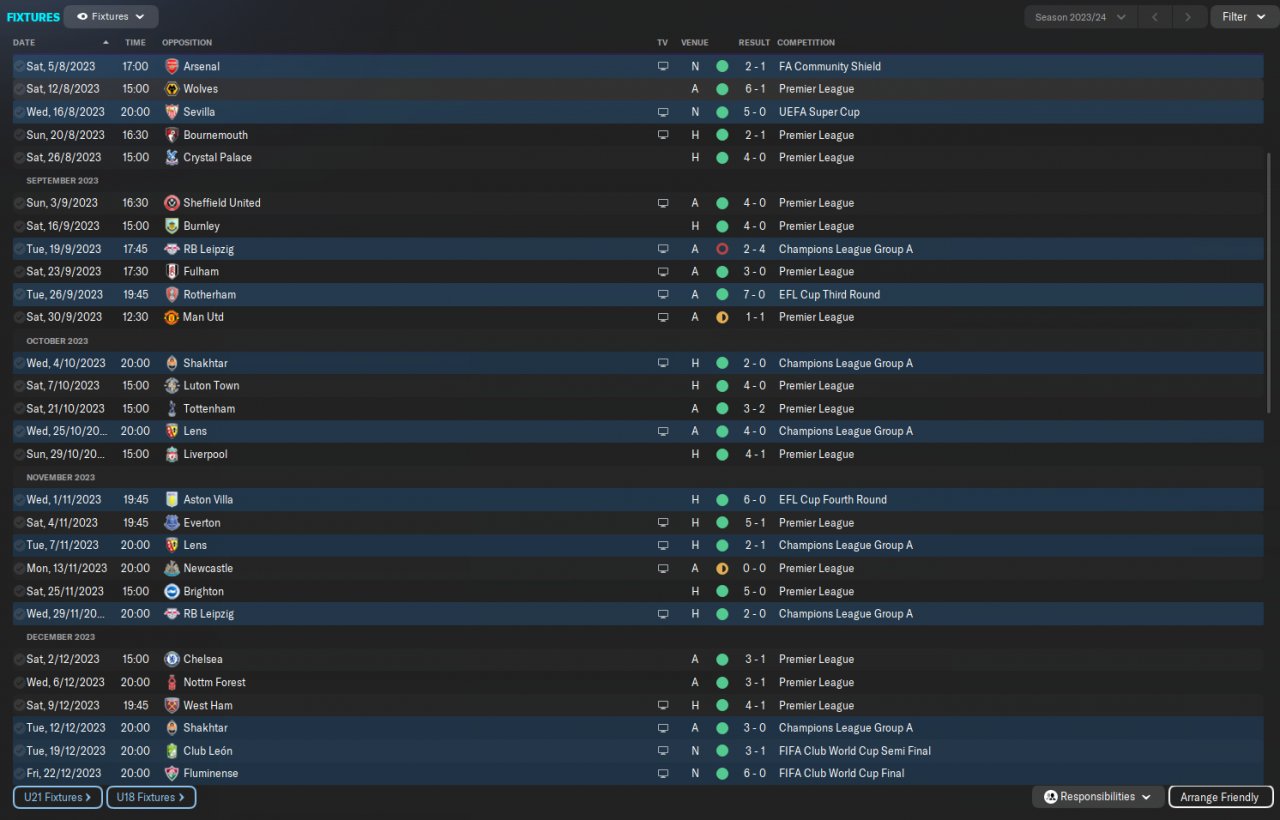Expand the Filter dropdown
The image size is (1280, 820).
(1244, 17)
